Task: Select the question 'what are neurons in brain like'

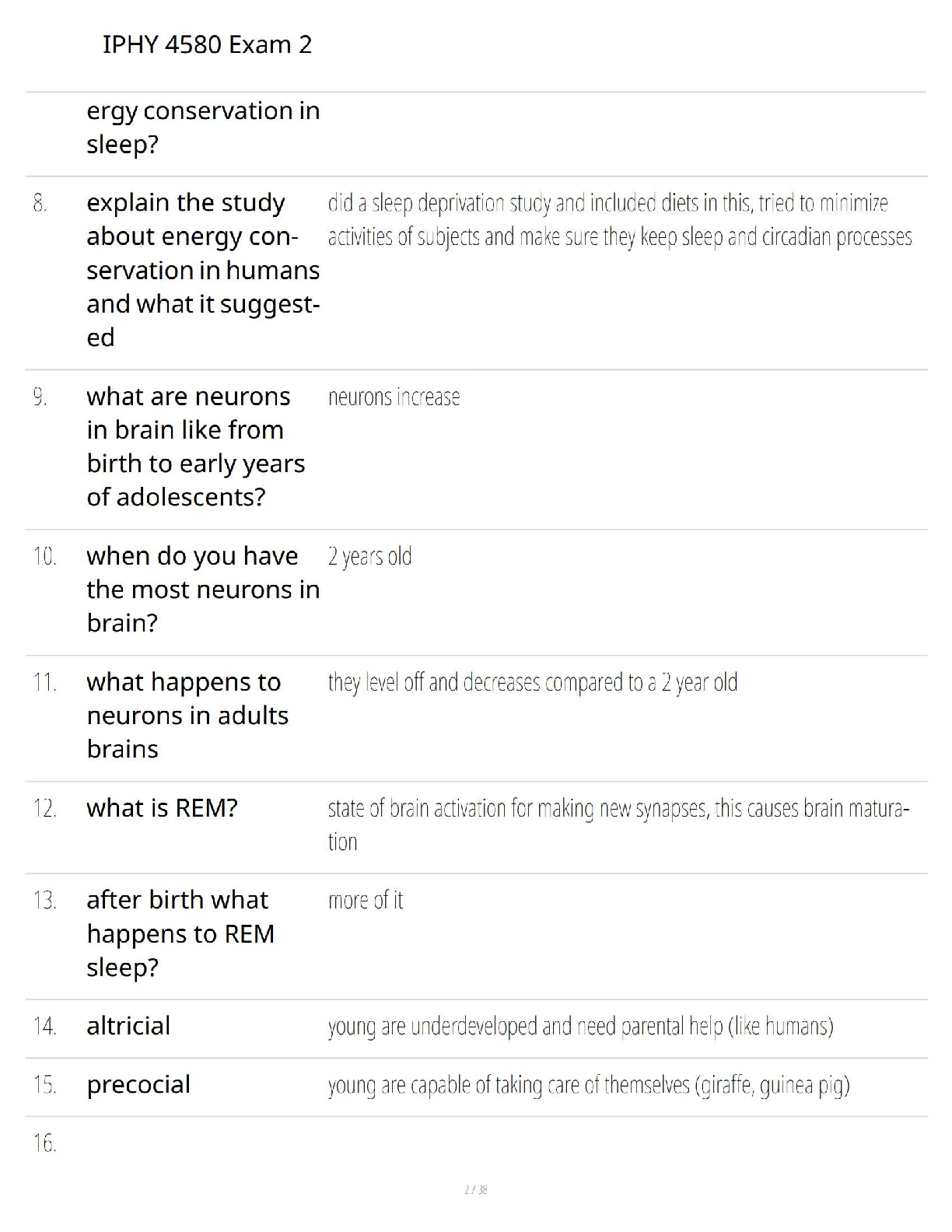Action: (195, 446)
